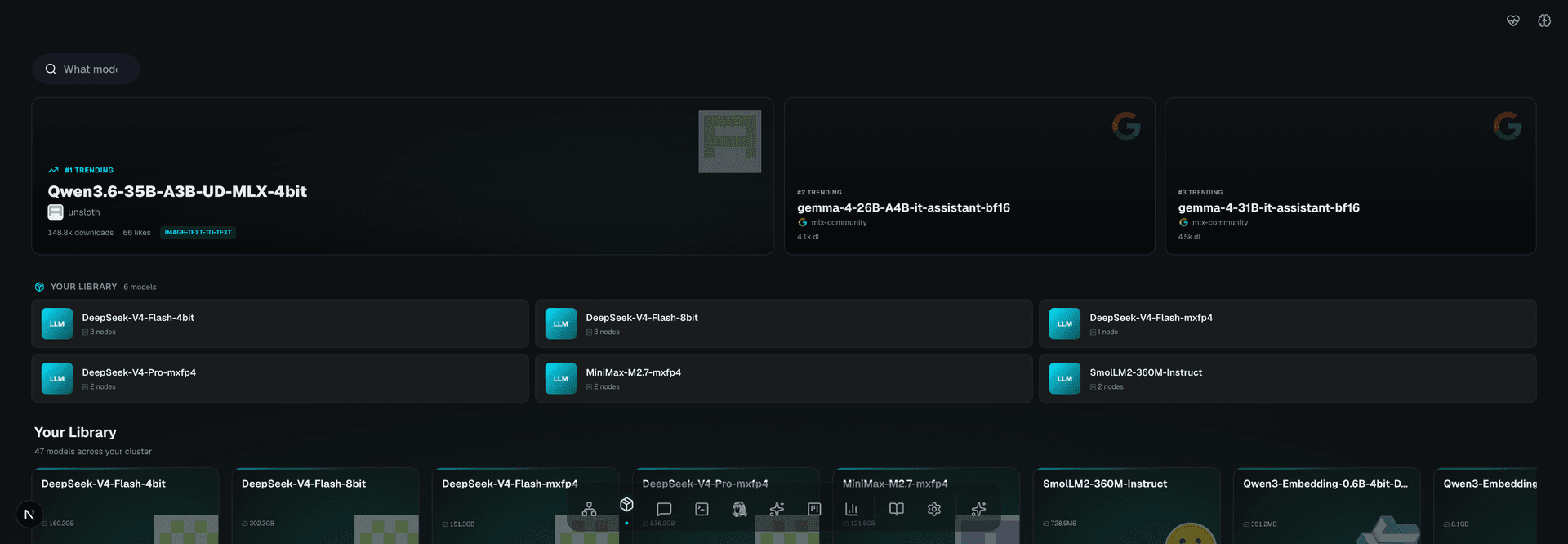
Task: Open the DeepSeek-V4-Flash-4bit bottom card title
Action: (x=103, y=484)
